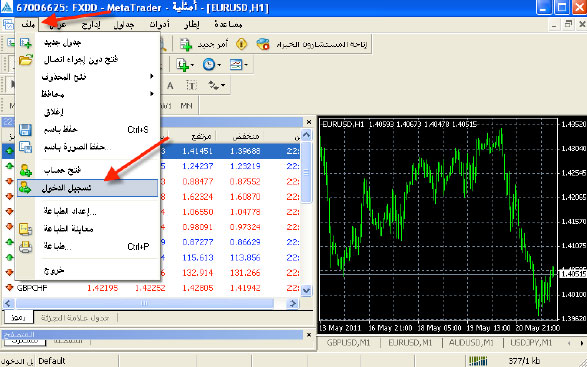Open the Help menu in menu bar
Image resolution: width=587 pixels, height=367 pixels.
(228, 25)
